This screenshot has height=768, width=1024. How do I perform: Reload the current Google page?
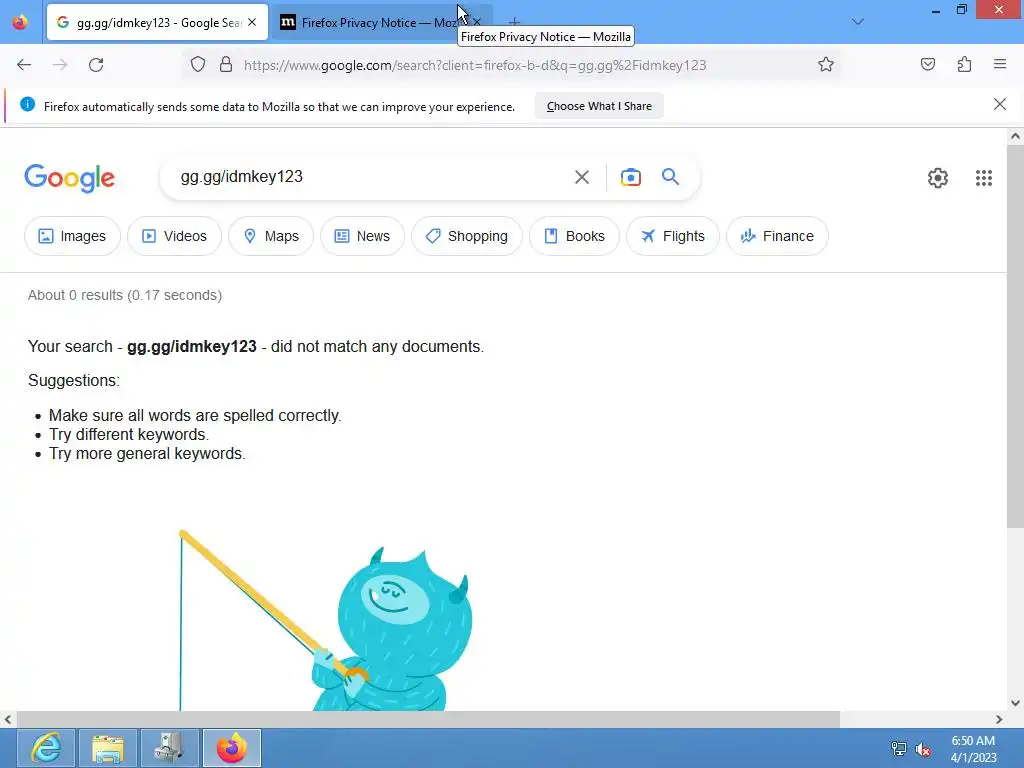pyautogui.click(x=96, y=65)
